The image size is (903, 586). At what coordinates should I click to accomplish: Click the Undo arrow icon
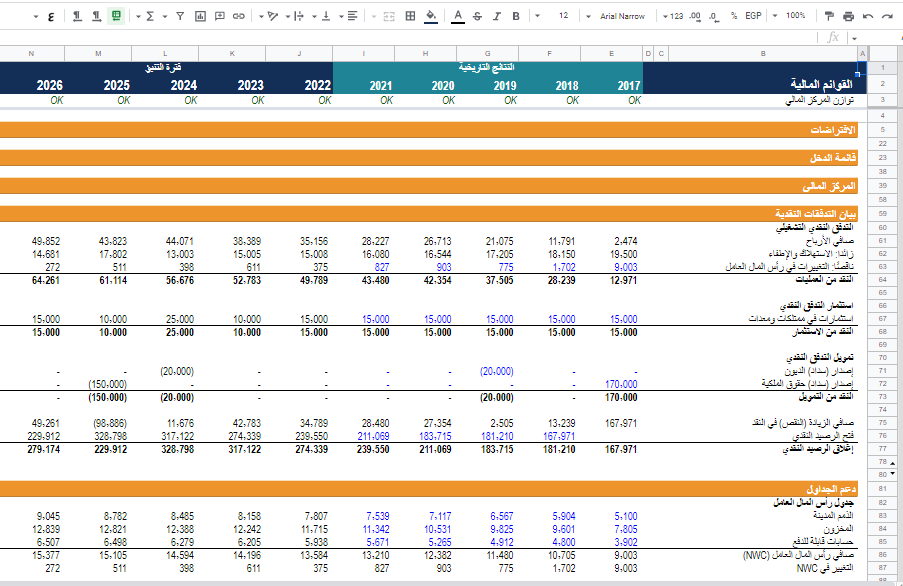point(867,16)
